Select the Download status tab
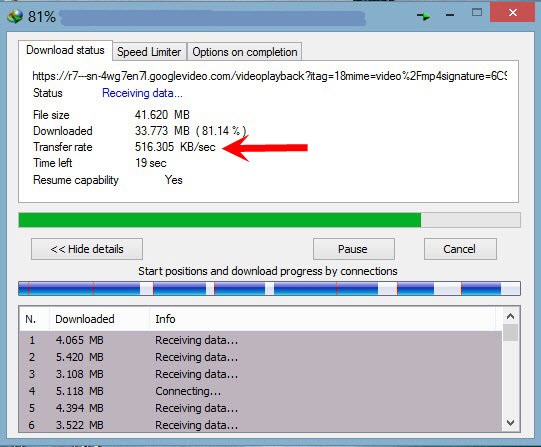The image size is (541, 447). click(x=65, y=50)
